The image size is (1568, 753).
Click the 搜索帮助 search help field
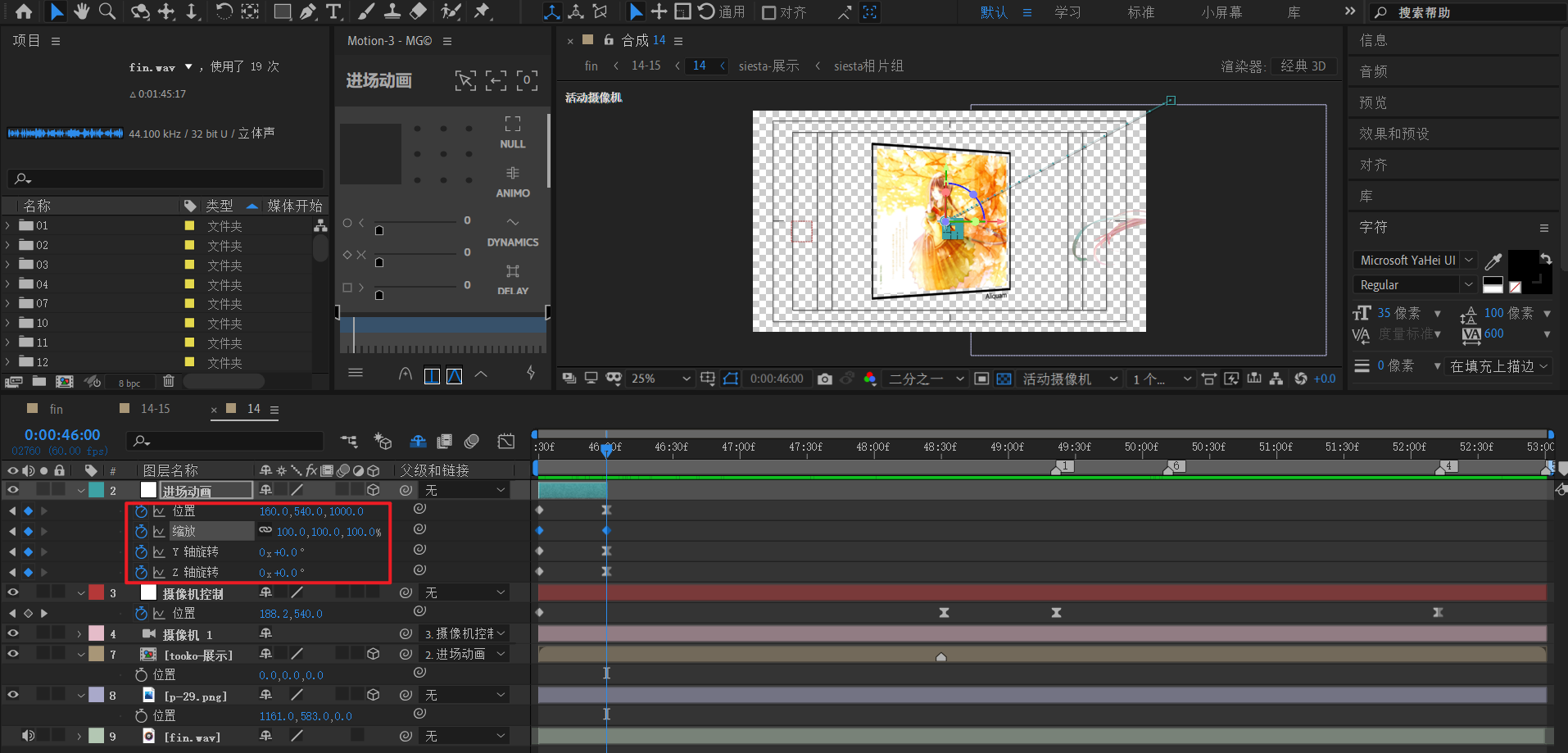point(1466,12)
